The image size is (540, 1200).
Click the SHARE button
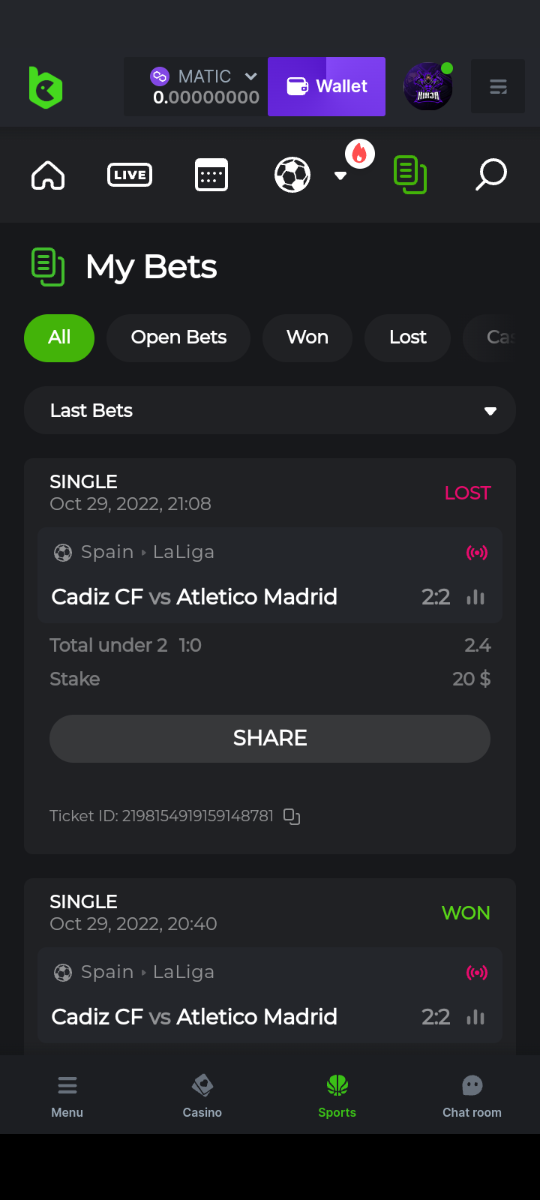(x=270, y=738)
